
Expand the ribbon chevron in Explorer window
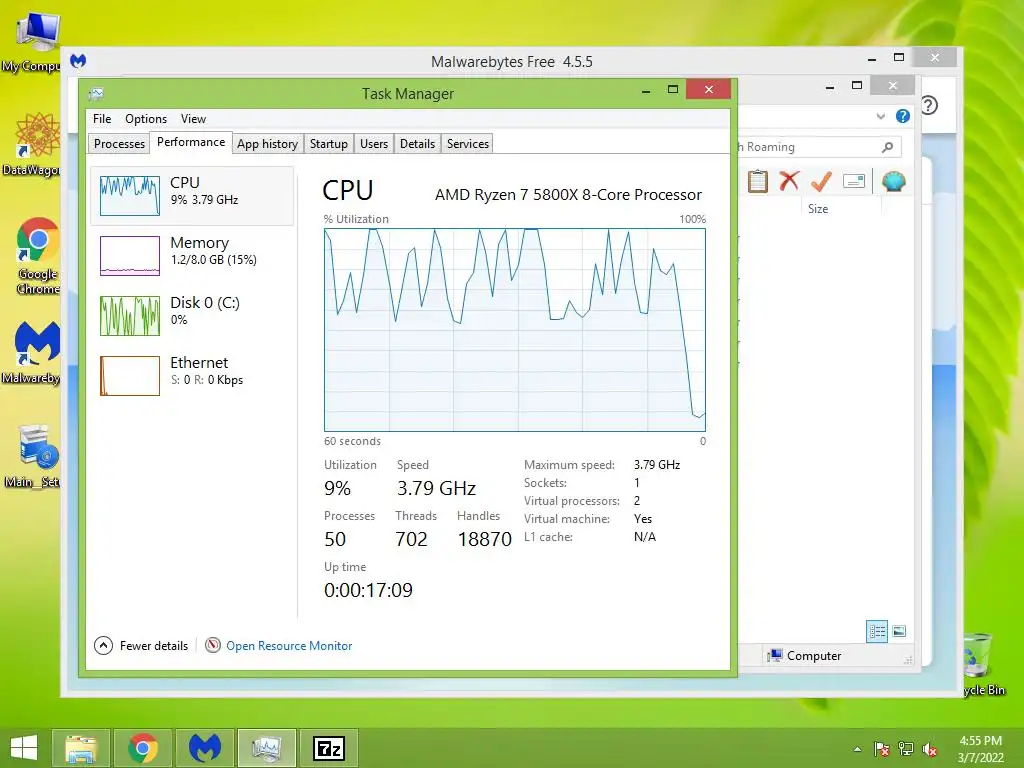click(x=880, y=116)
